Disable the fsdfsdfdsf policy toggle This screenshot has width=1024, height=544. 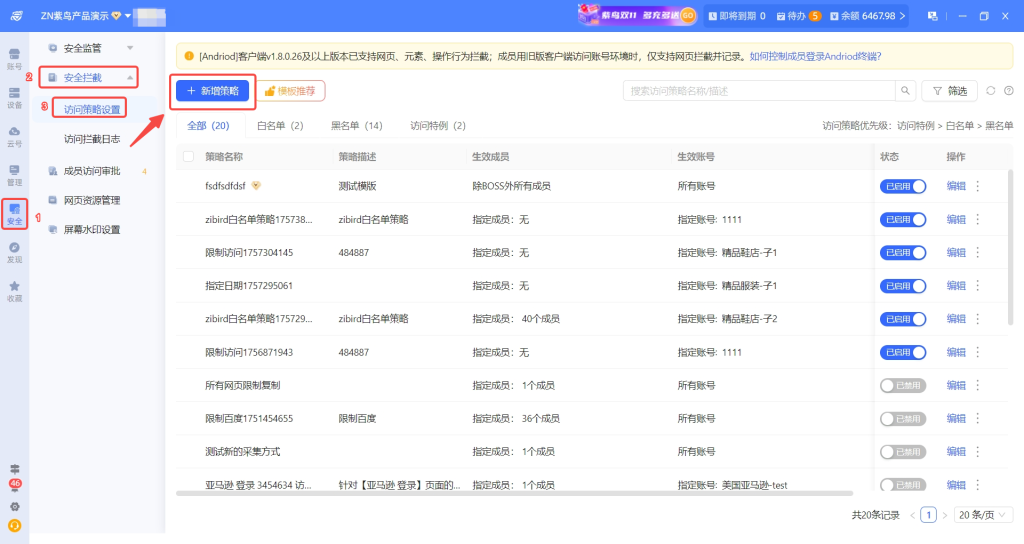coord(903,186)
